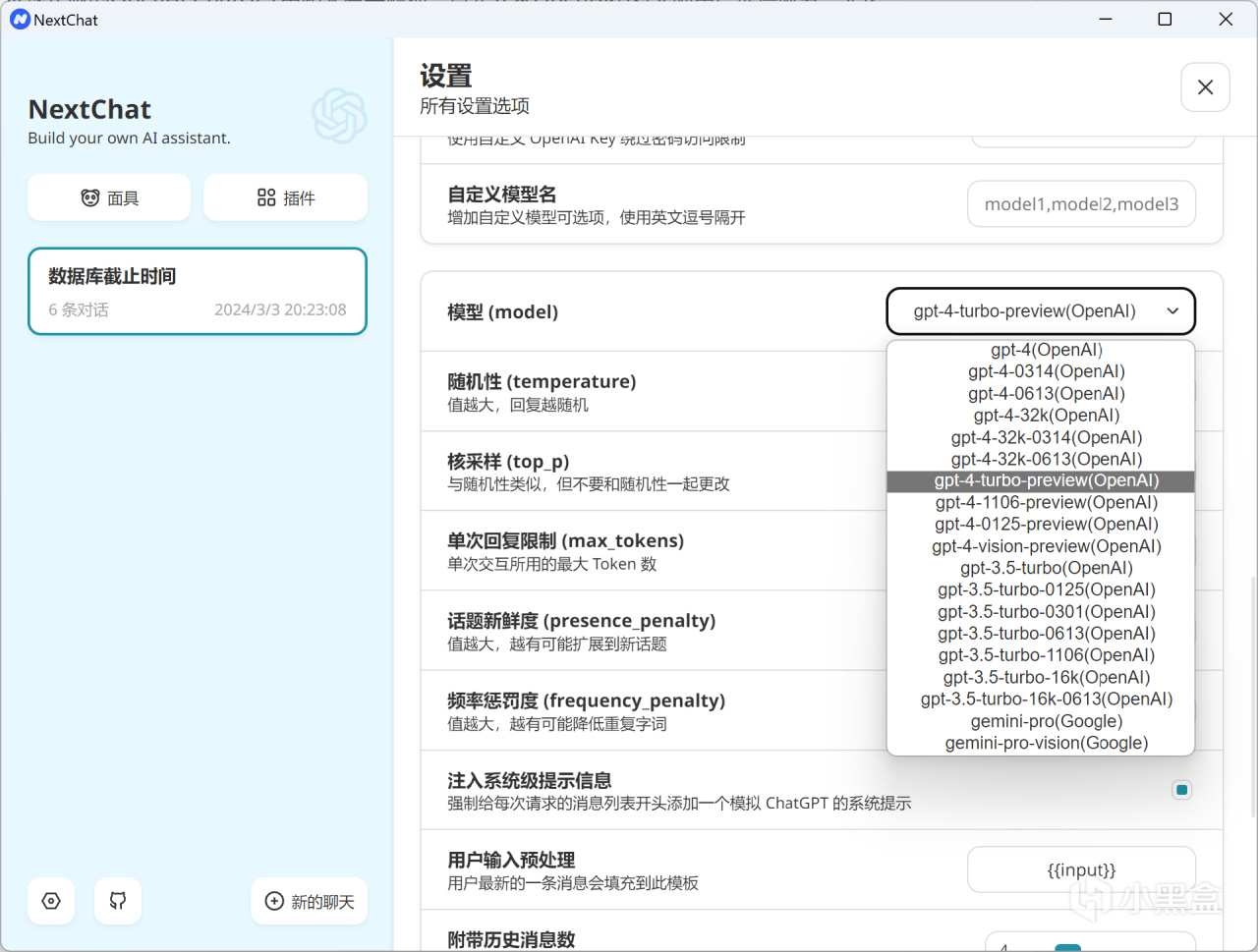This screenshot has height=952, width=1258.
Task: Click the mask icon on 面具 button
Action: pyautogui.click(x=90, y=197)
